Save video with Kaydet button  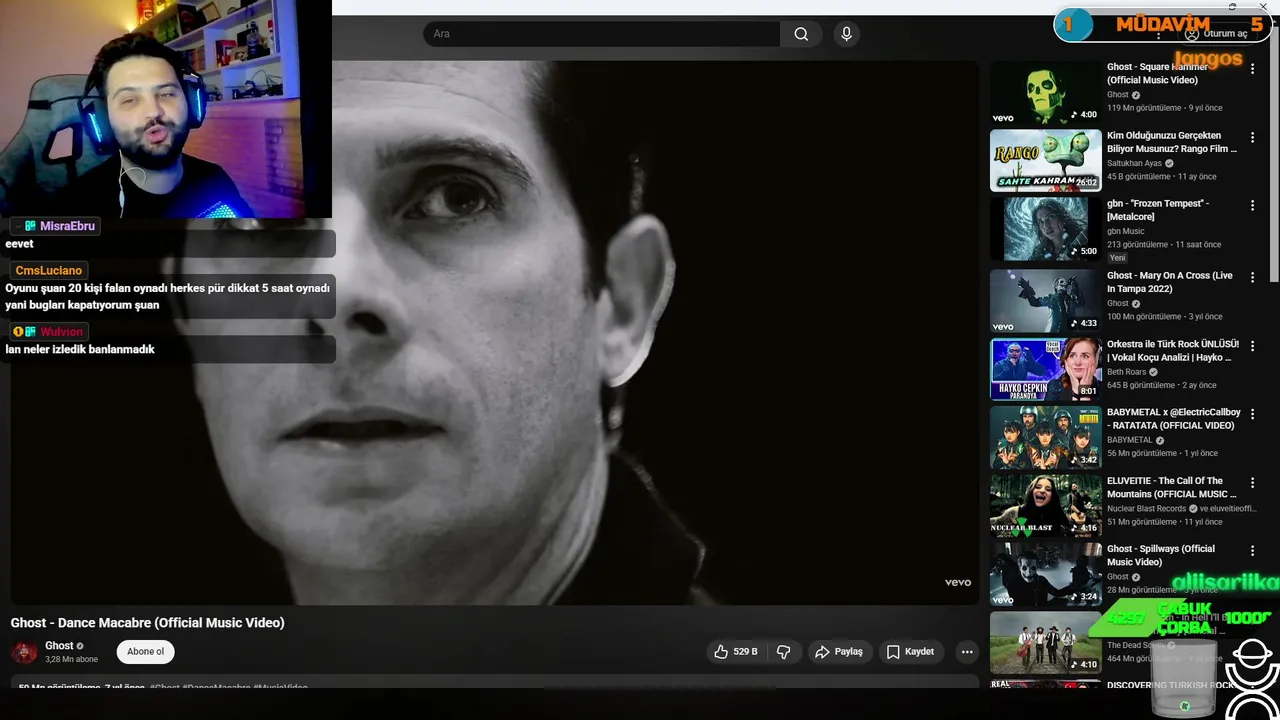pyautogui.click(x=910, y=652)
